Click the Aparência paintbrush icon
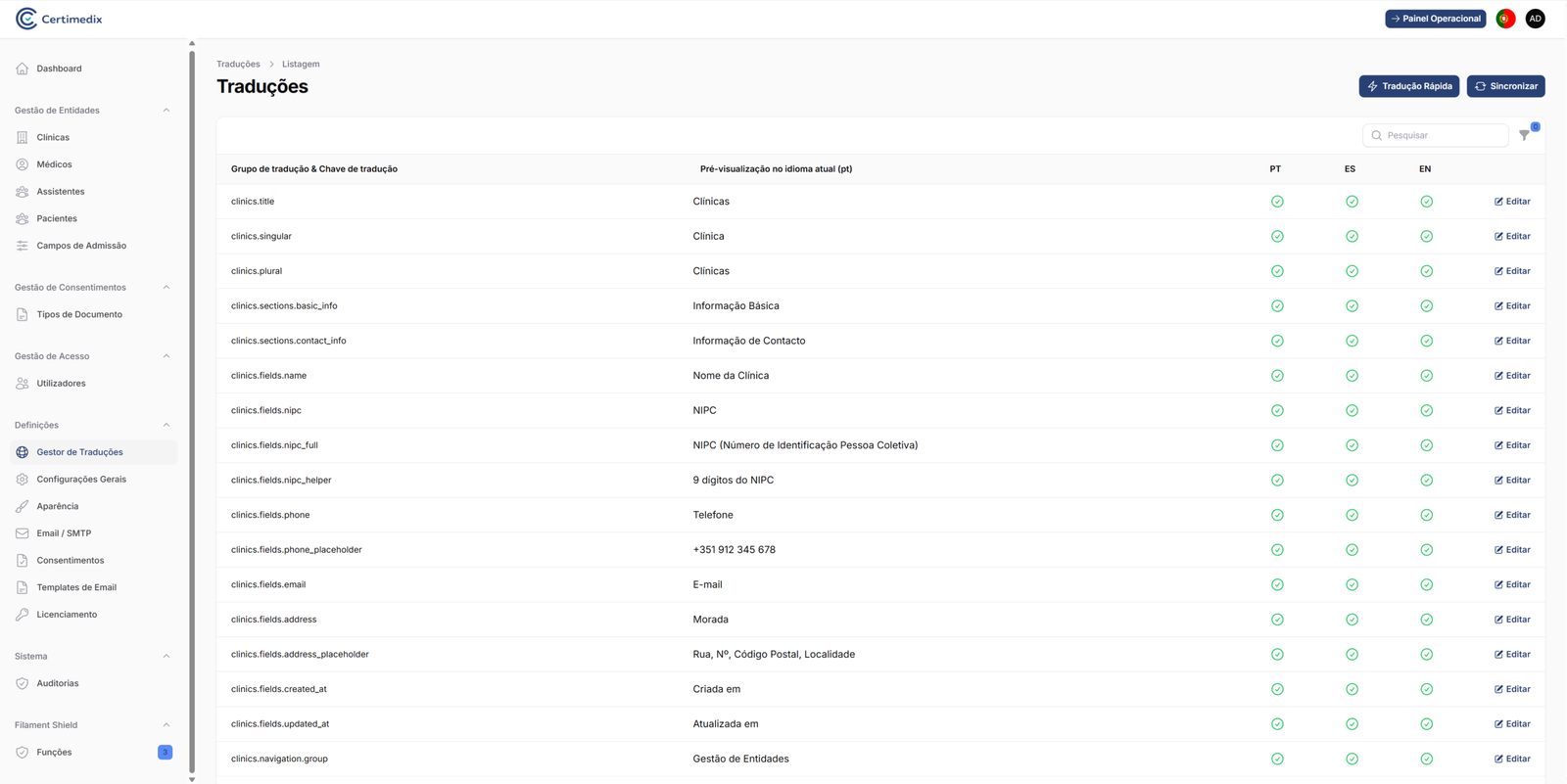Screen dimensions: 1567x784 [x=23, y=506]
